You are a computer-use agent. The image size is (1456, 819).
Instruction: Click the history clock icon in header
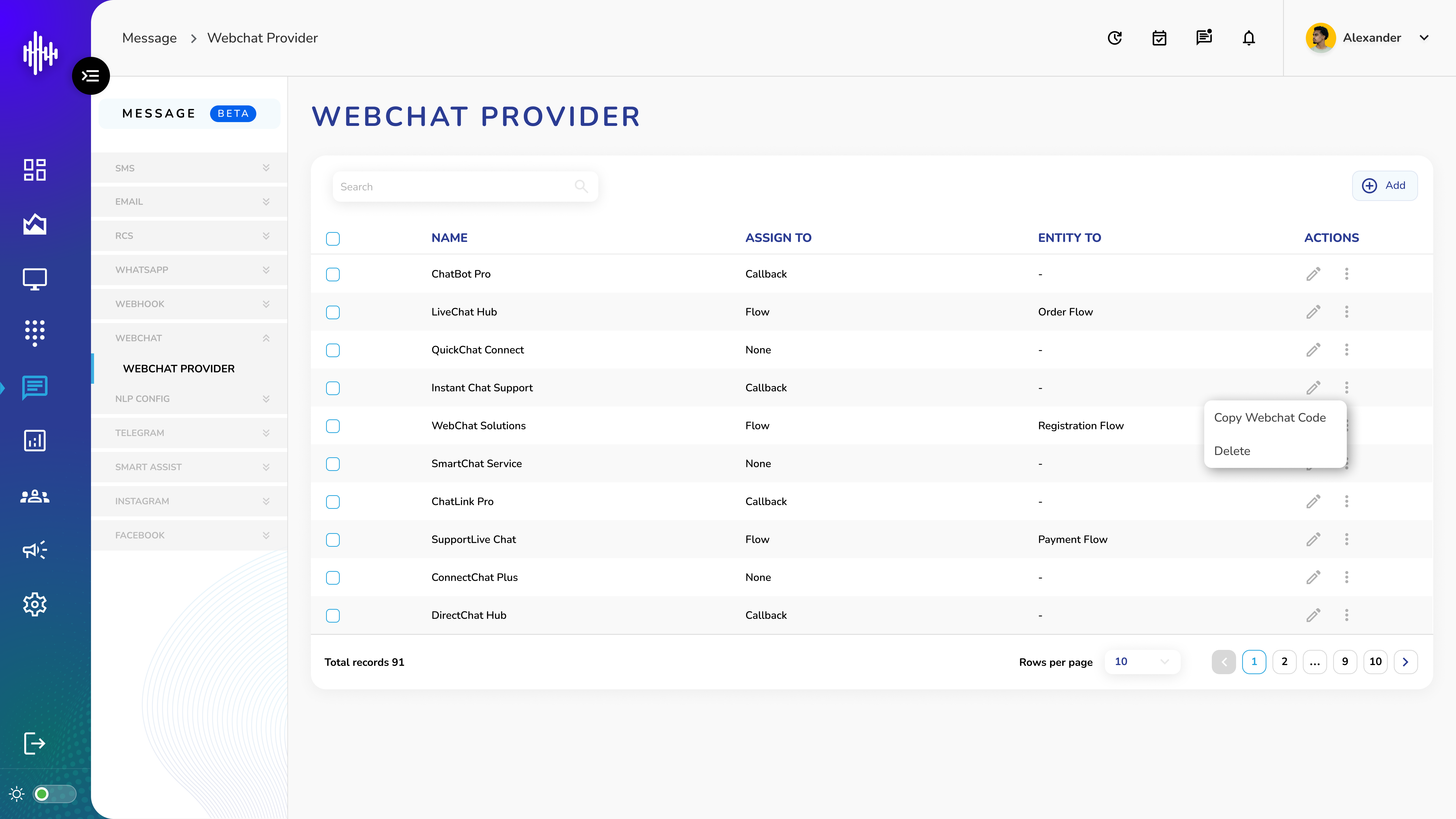[x=1114, y=38]
